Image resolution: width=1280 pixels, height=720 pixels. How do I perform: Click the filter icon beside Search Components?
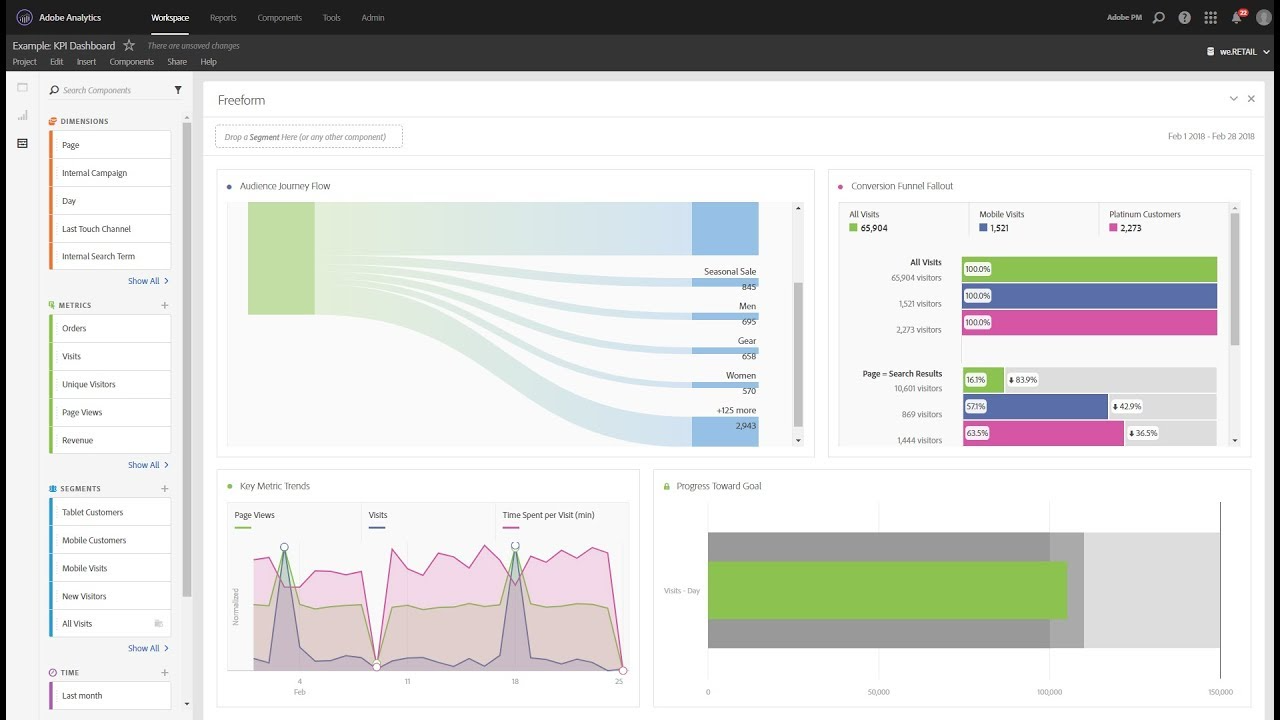pos(177,89)
